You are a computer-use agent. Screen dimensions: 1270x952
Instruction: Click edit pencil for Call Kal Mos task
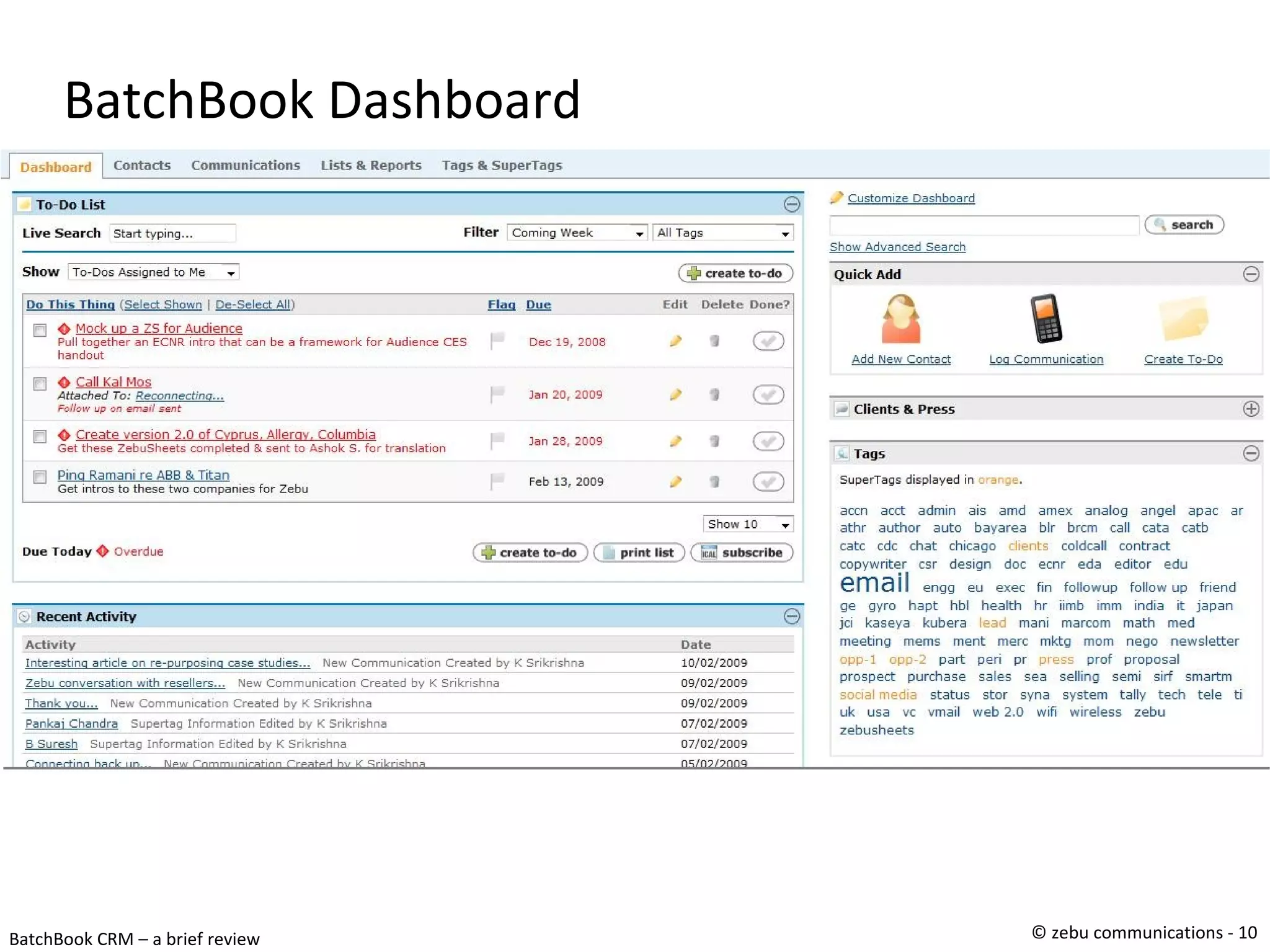pyautogui.click(x=676, y=394)
